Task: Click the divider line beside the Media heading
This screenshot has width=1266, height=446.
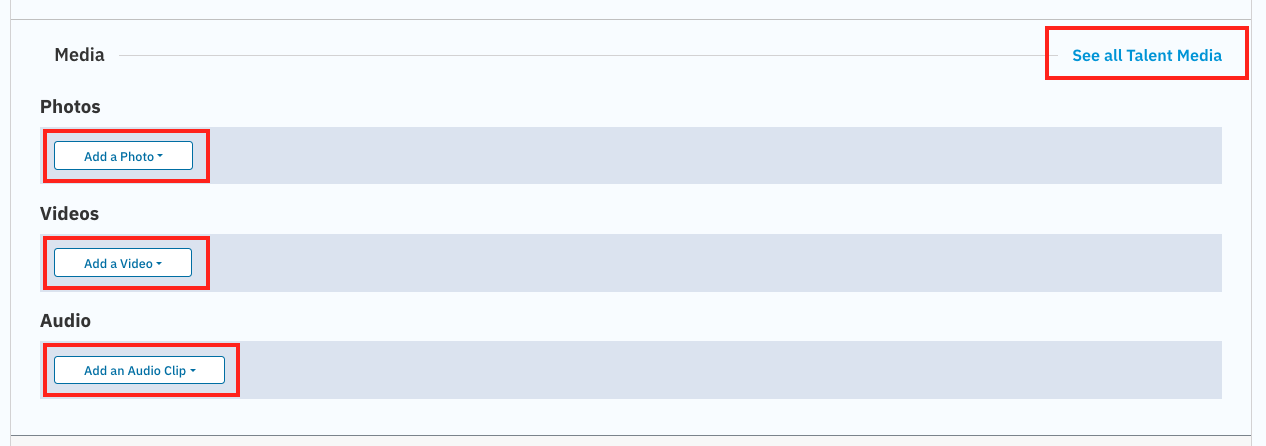Action: coord(580,56)
